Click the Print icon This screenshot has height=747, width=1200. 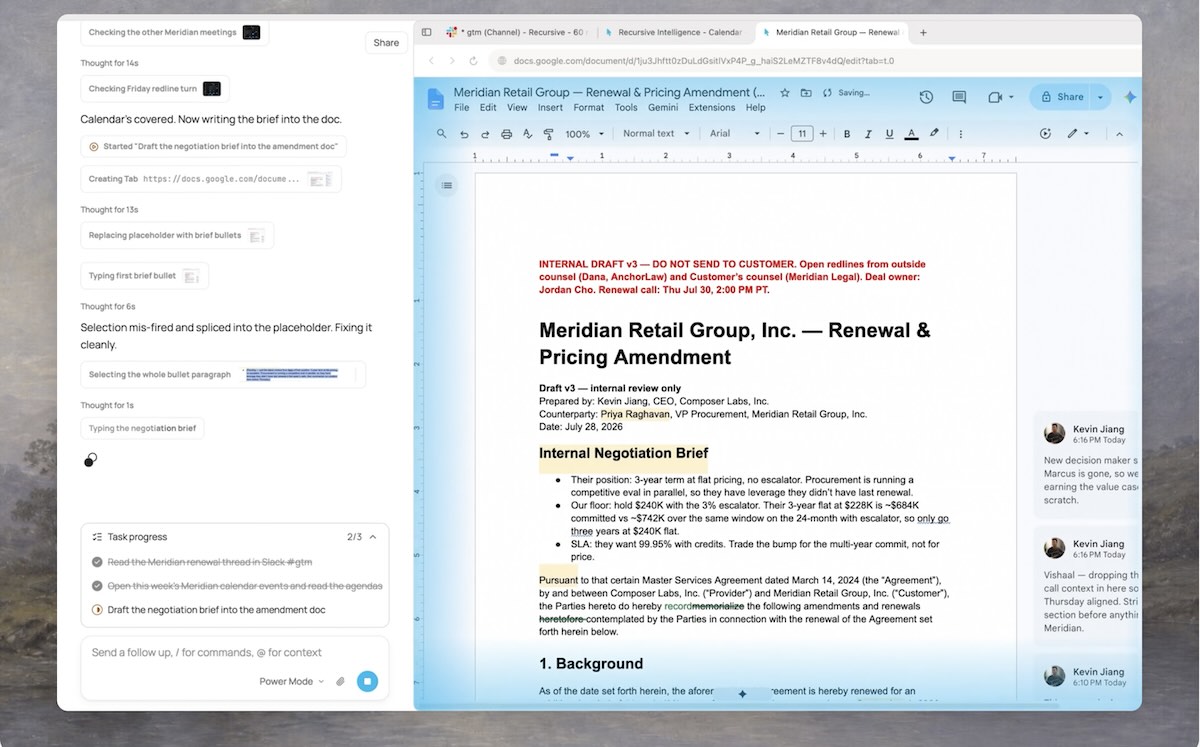(506, 133)
